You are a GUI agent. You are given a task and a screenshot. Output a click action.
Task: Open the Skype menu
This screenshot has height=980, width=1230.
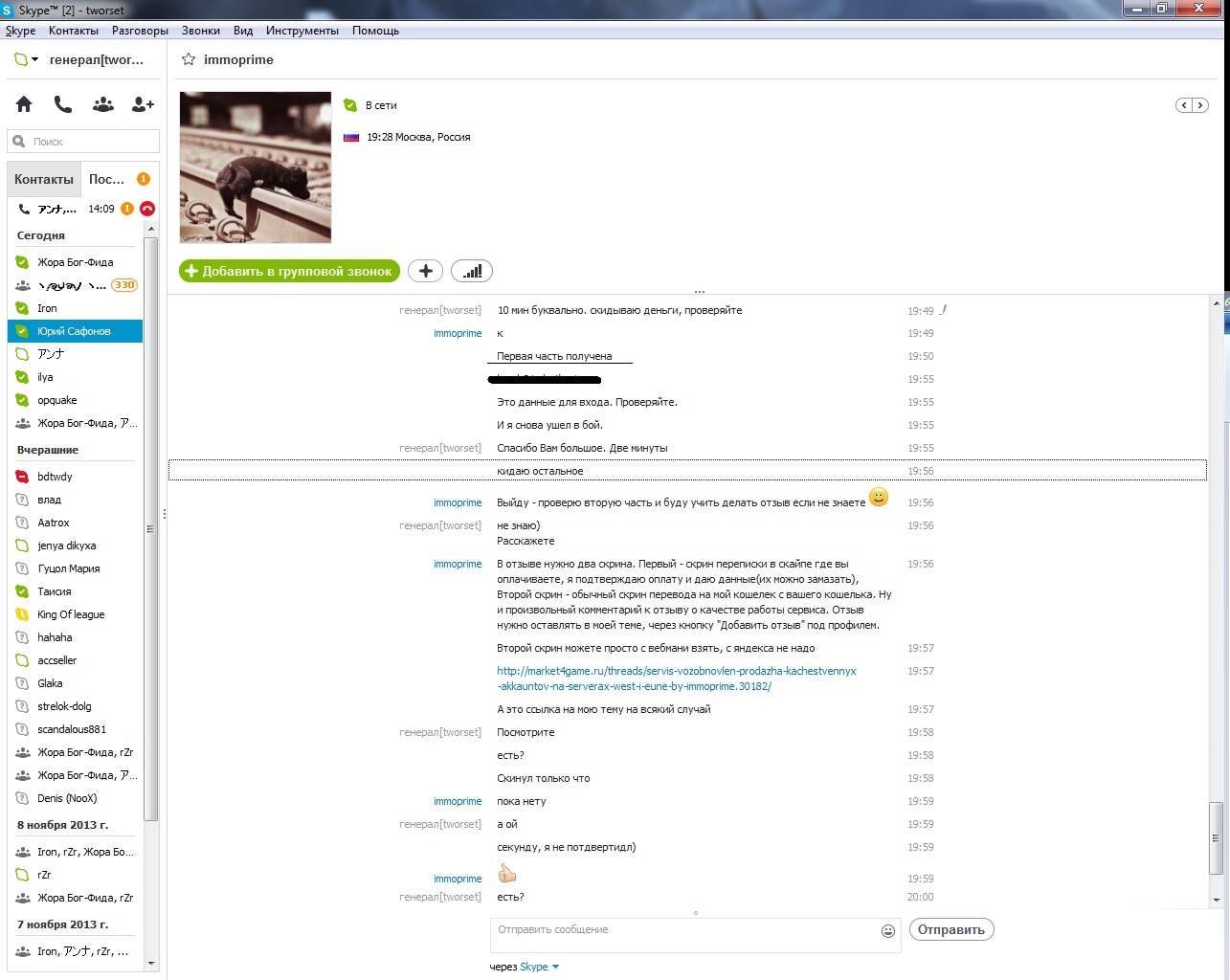click(x=20, y=31)
